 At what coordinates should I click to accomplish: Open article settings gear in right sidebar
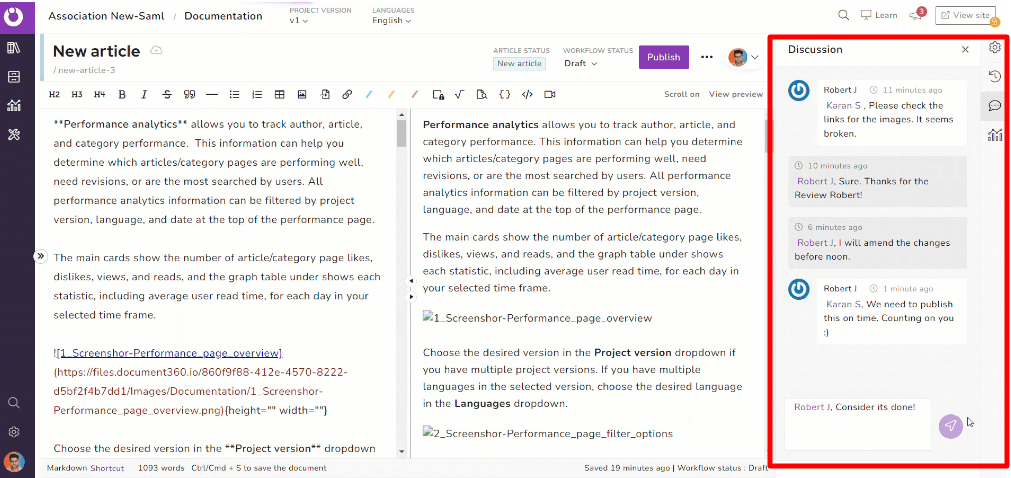[994, 47]
